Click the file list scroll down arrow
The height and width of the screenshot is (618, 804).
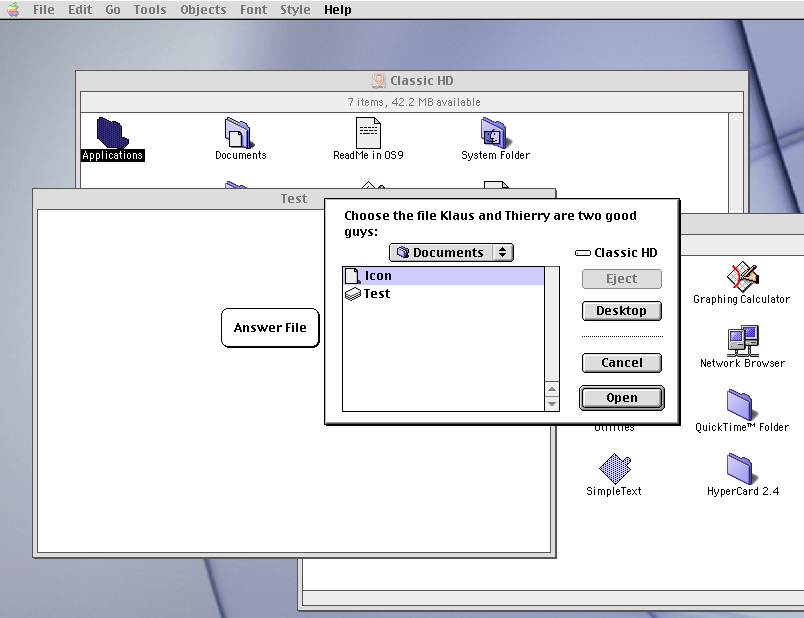pyautogui.click(x=552, y=404)
